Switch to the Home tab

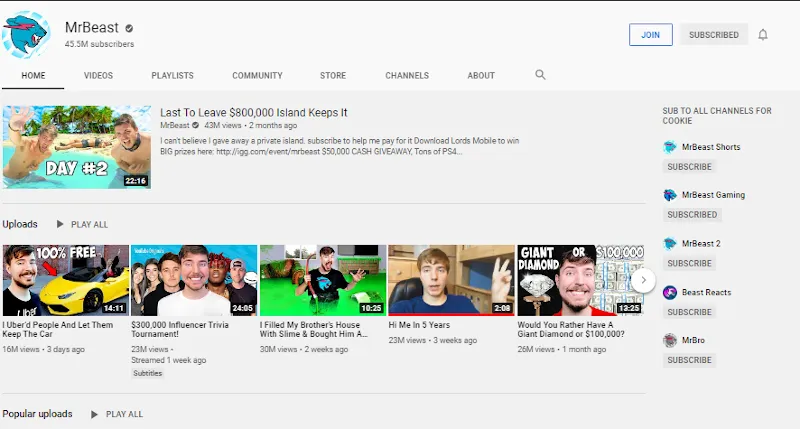33,75
